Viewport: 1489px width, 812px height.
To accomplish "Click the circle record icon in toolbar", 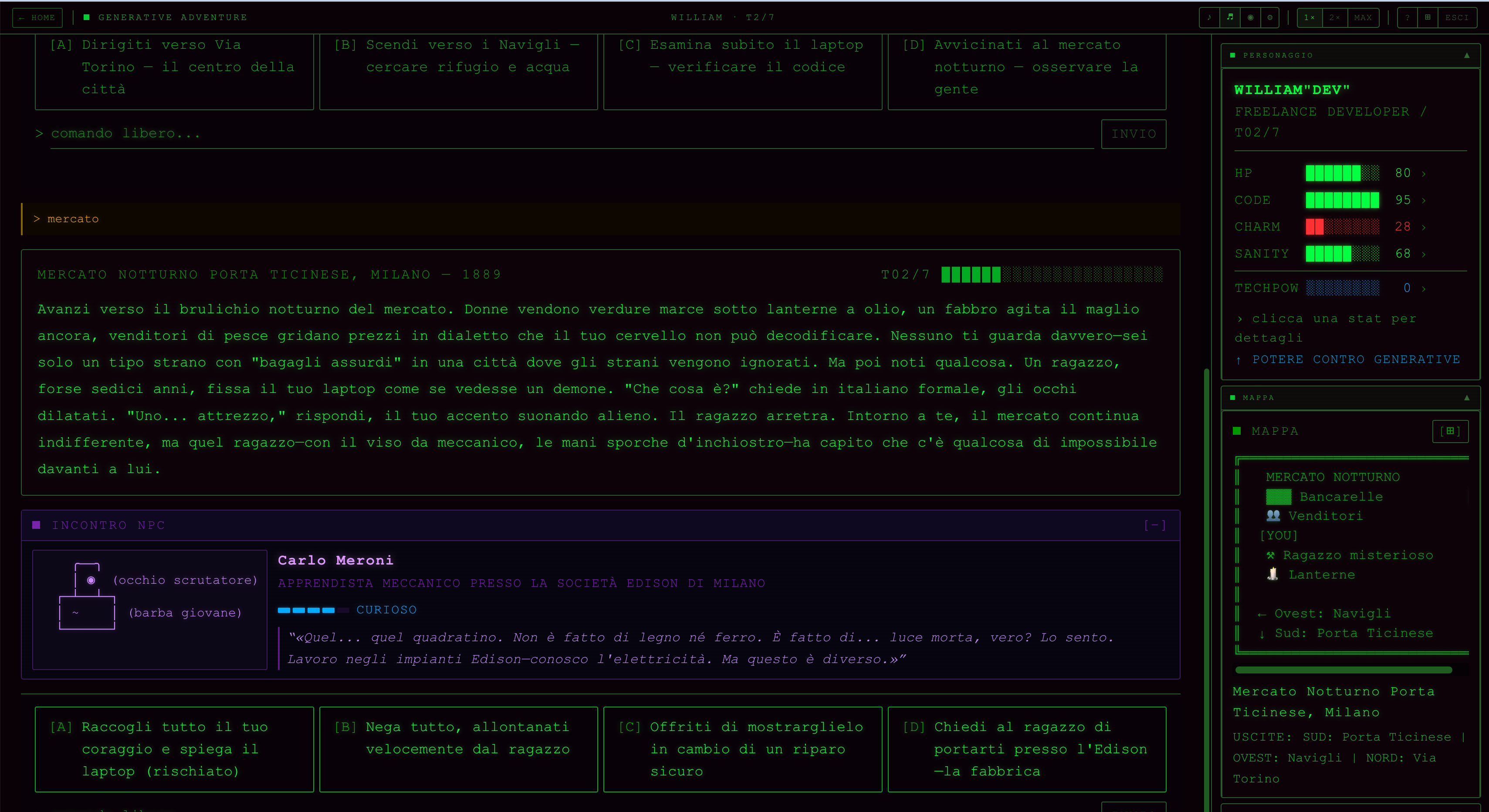I will 1250,17.
